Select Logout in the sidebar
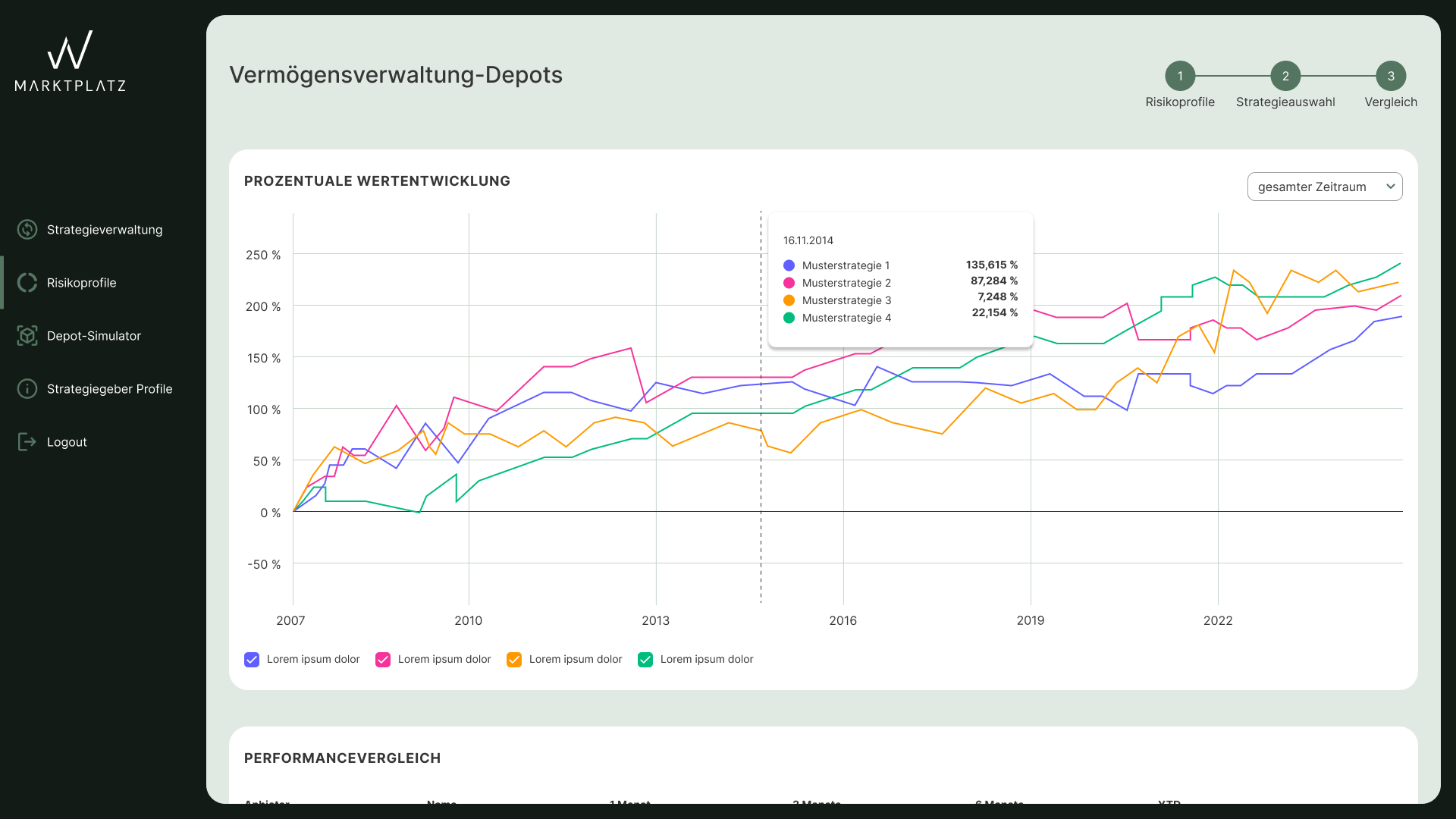This screenshot has height=819, width=1456. [x=67, y=442]
